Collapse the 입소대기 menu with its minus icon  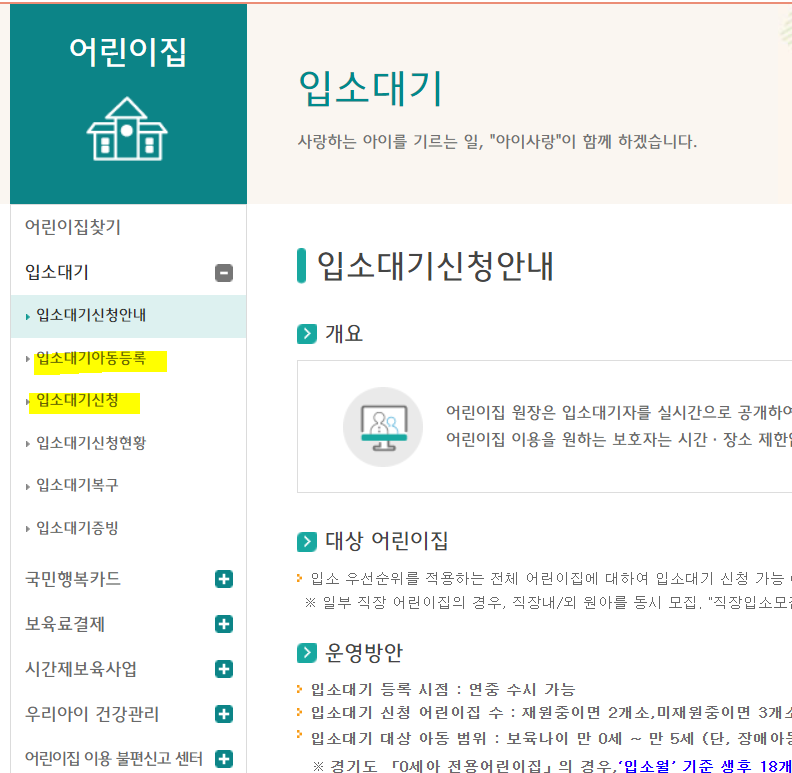coord(224,273)
